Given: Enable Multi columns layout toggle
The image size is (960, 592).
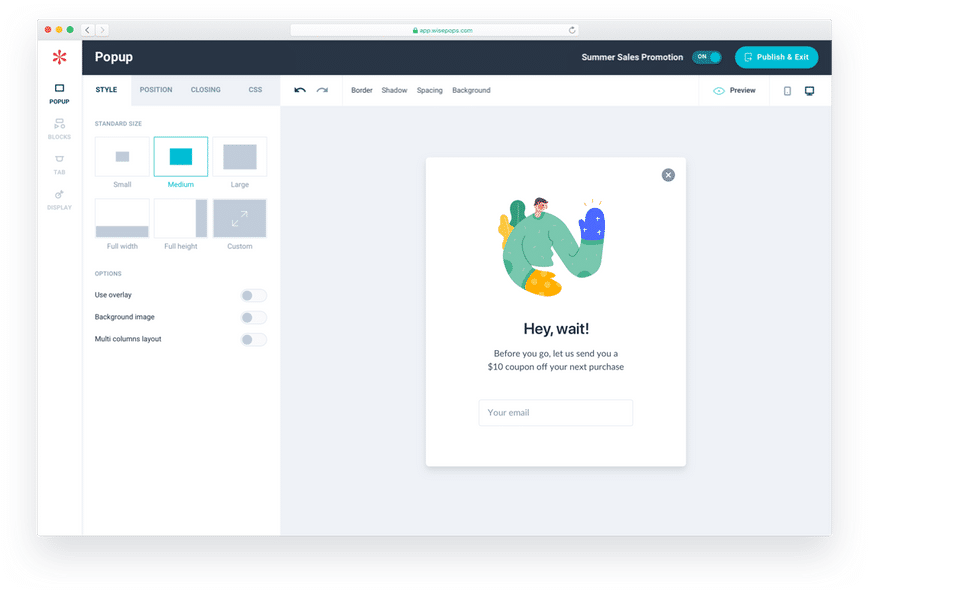Looking at the screenshot, I should [x=253, y=340].
